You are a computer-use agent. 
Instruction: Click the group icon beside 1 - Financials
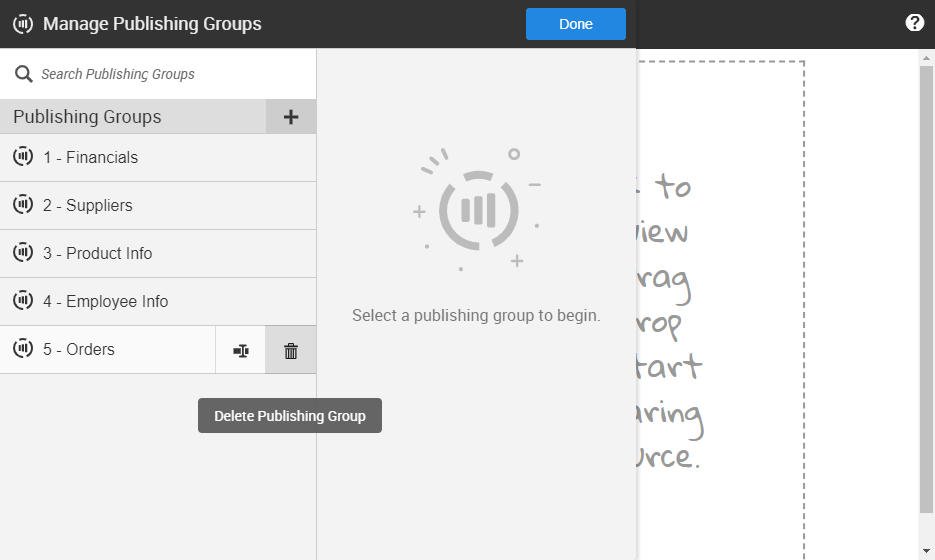[x=23, y=157]
